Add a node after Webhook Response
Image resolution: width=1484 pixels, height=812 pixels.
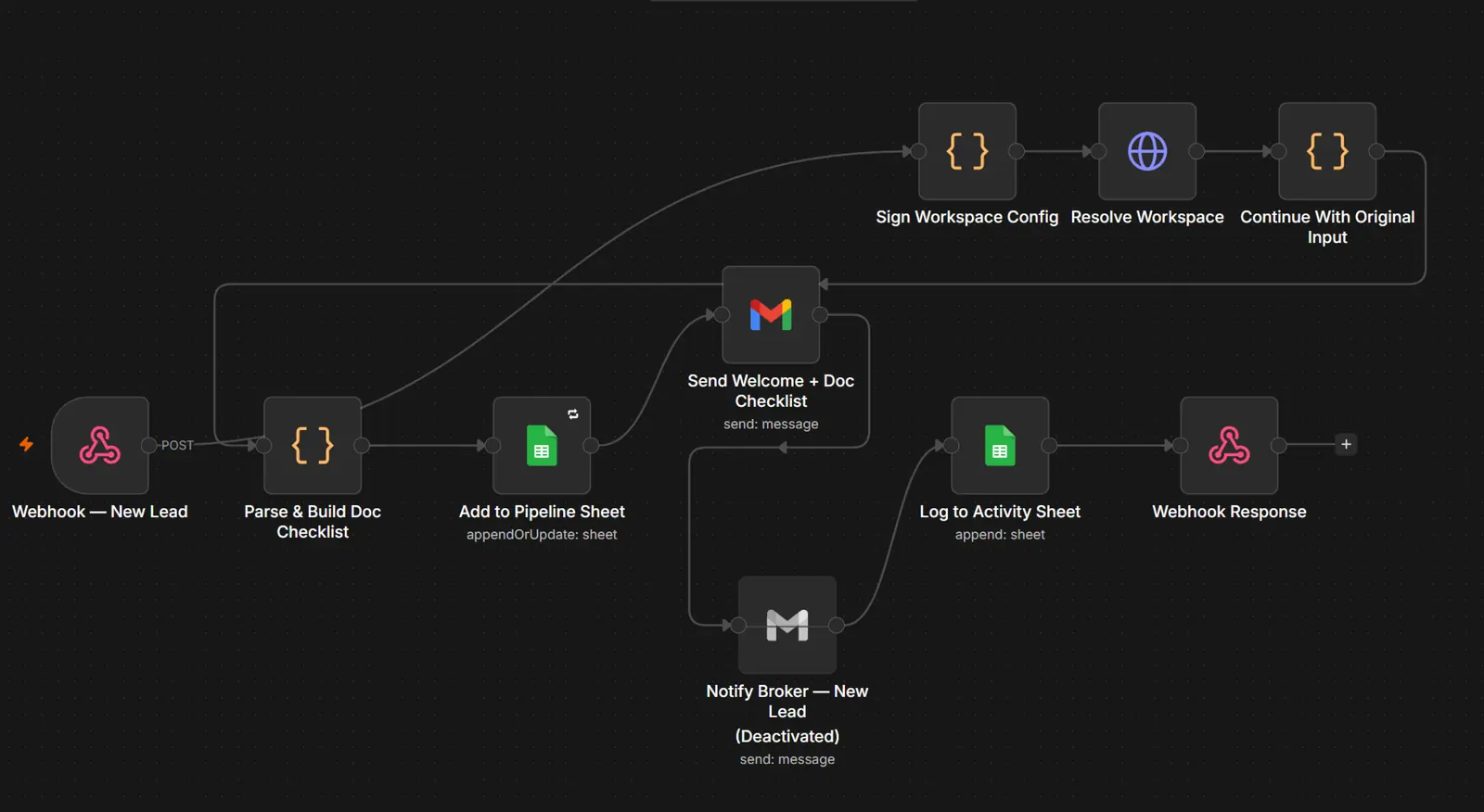click(1346, 444)
